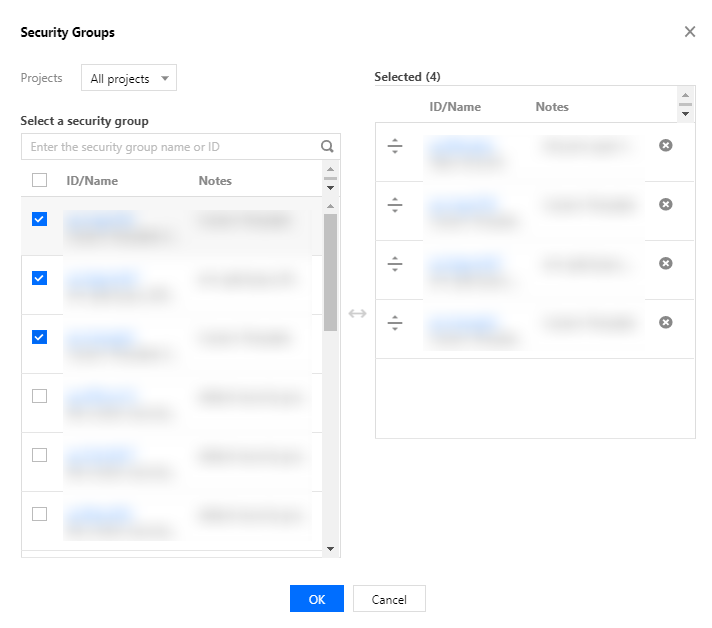This screenshot has width=712, height=628.
Task: Click the left list scroll-down arrow
Action: 331,549
